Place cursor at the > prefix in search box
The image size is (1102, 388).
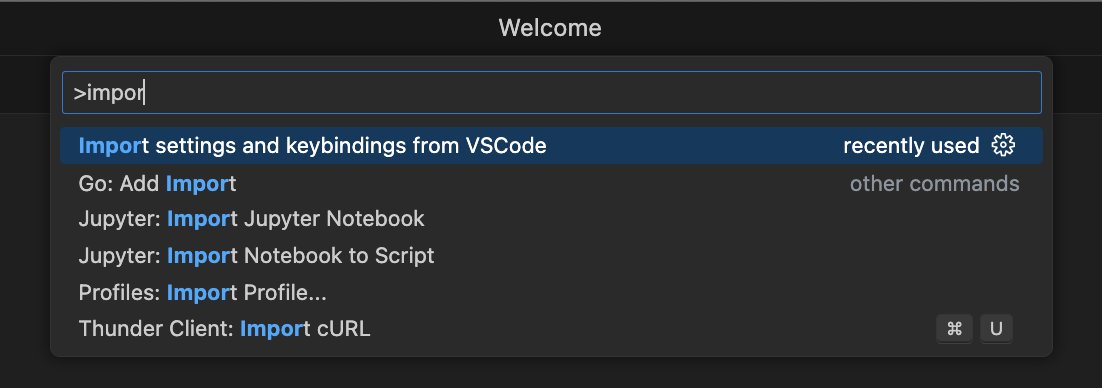point(79,93)
